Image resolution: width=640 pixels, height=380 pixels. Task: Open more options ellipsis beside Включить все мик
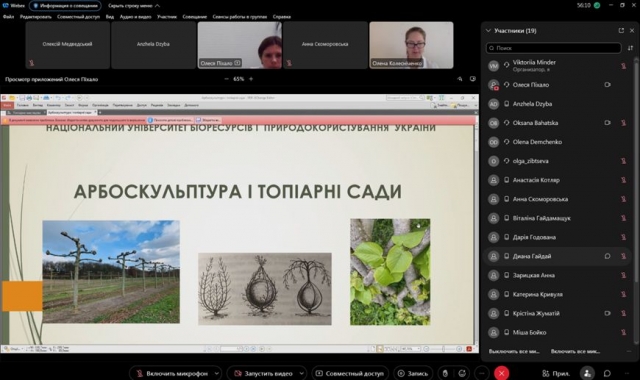pos(629,351)
